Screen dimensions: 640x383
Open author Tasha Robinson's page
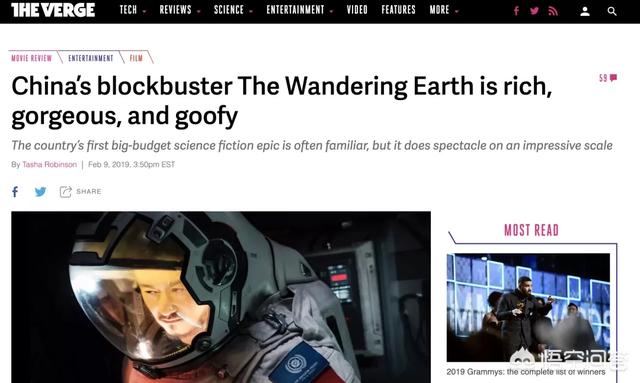click(x=49, y=165)
